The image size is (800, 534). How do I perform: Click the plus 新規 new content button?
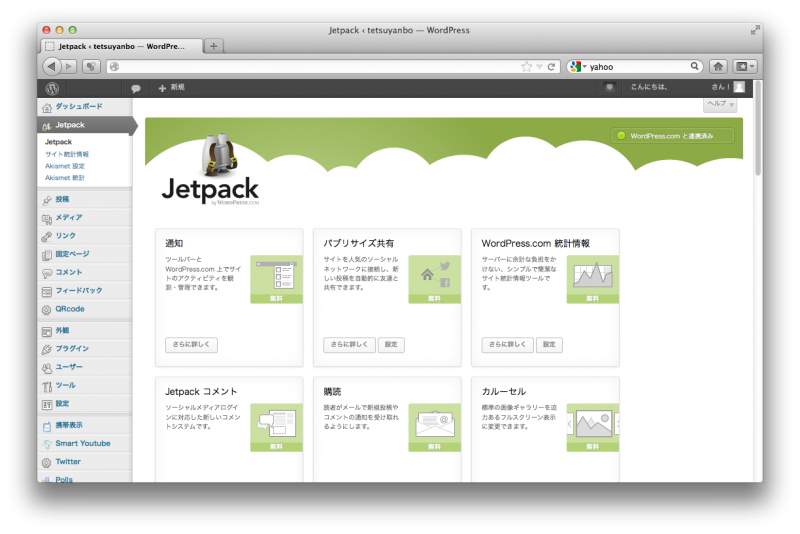coord(171,88)
